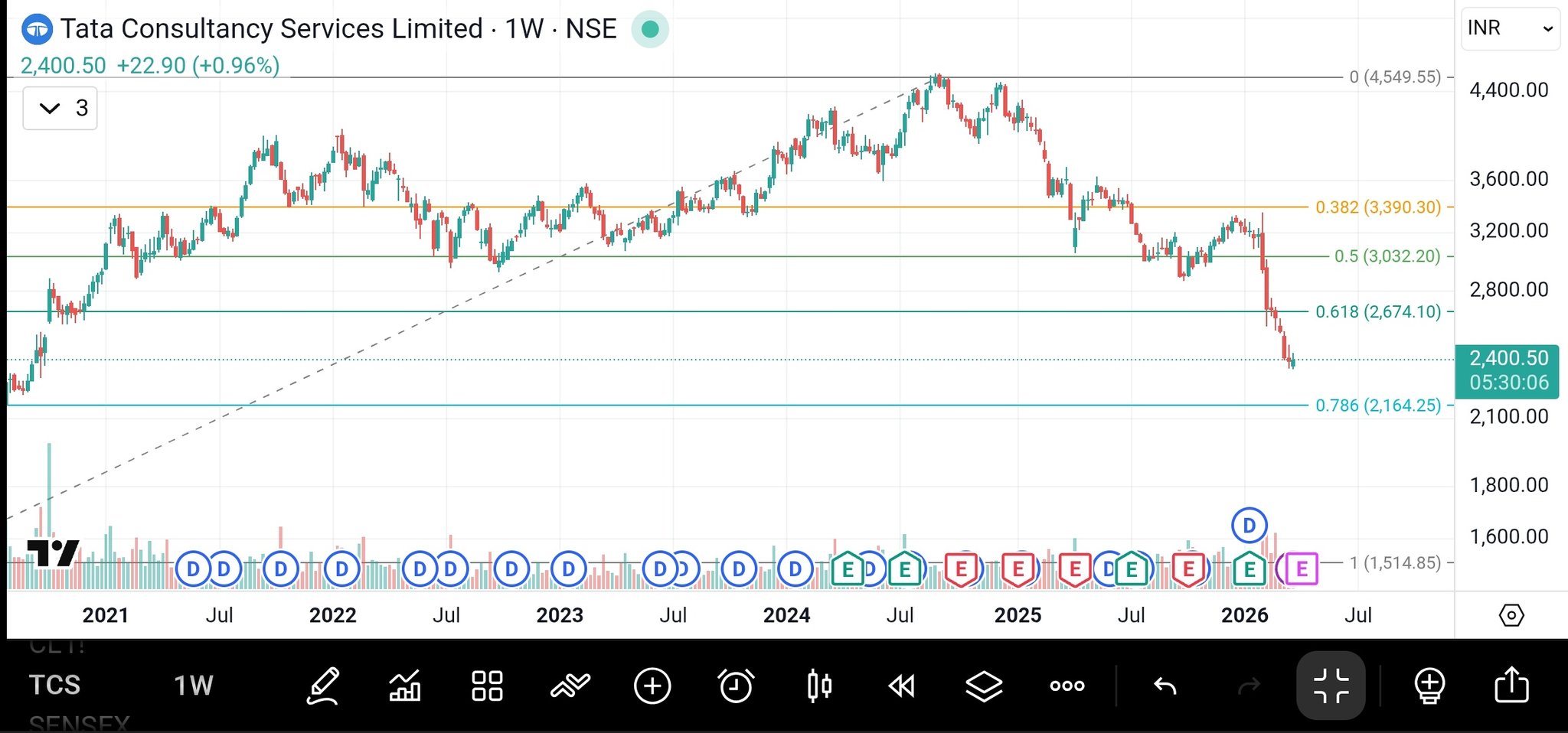Tap the 2021 label on the time axis

(x=106, y=615)
